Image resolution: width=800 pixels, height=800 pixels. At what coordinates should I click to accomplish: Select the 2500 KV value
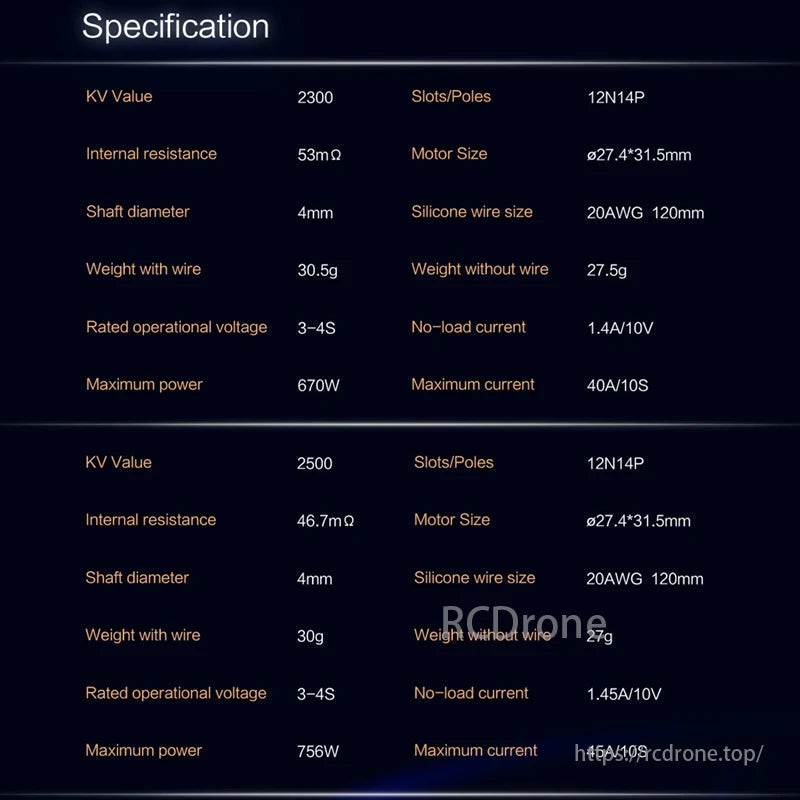tap(315, 464)
